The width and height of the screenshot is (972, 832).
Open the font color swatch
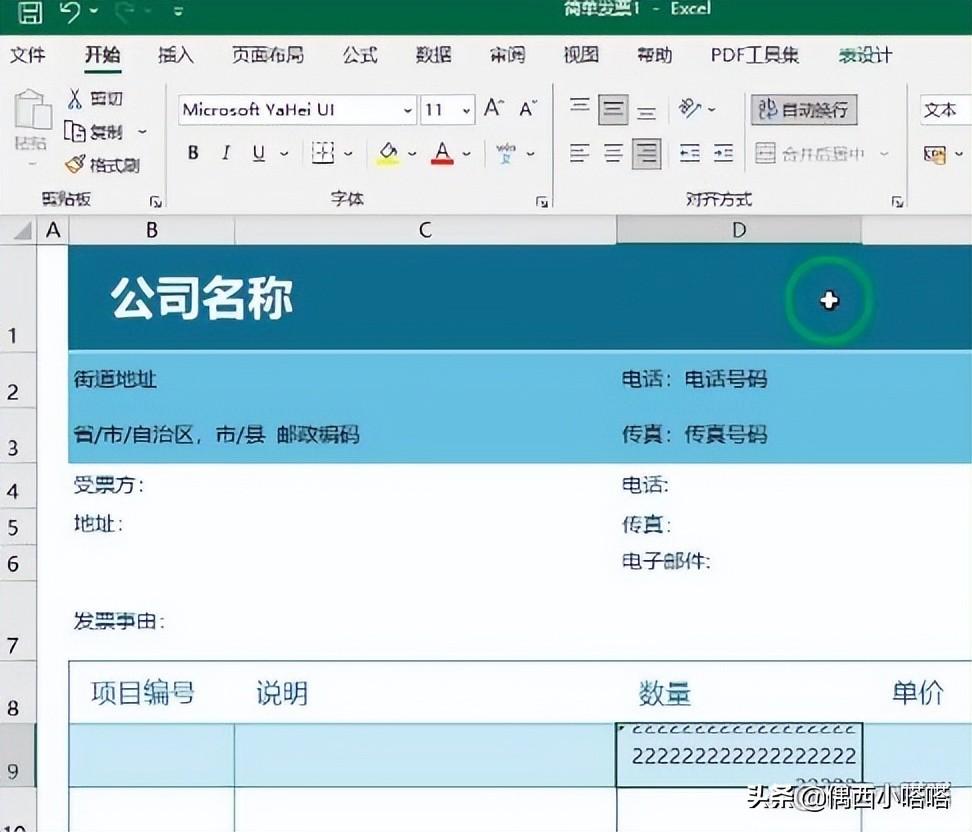(444, 152)
